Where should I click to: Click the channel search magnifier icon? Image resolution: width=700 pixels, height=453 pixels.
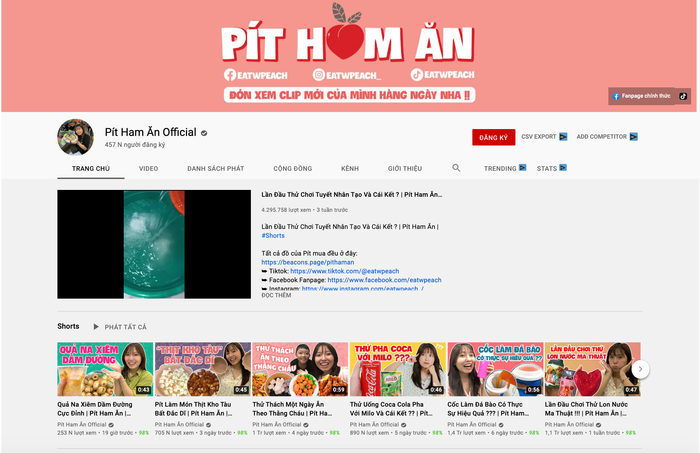point(456,168)
